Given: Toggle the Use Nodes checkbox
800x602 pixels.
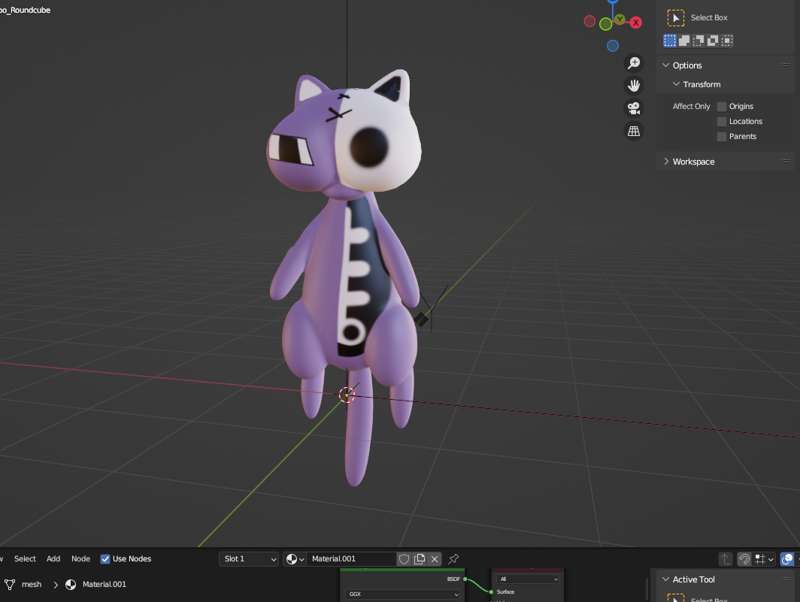Looking at the screenshot, I should point(105,559).
